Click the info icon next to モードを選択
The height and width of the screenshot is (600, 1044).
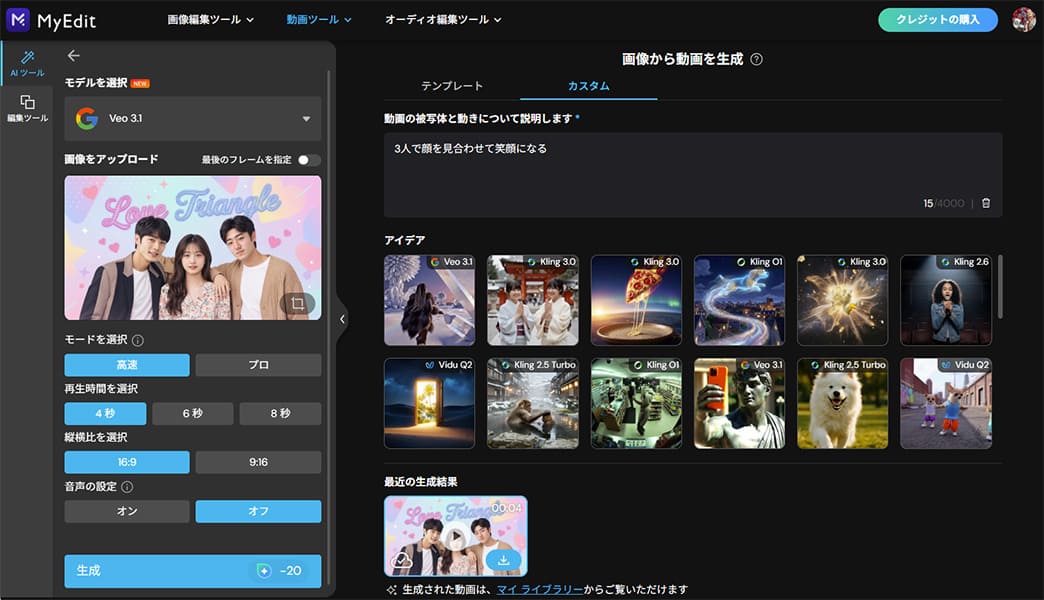coord(138,338)
